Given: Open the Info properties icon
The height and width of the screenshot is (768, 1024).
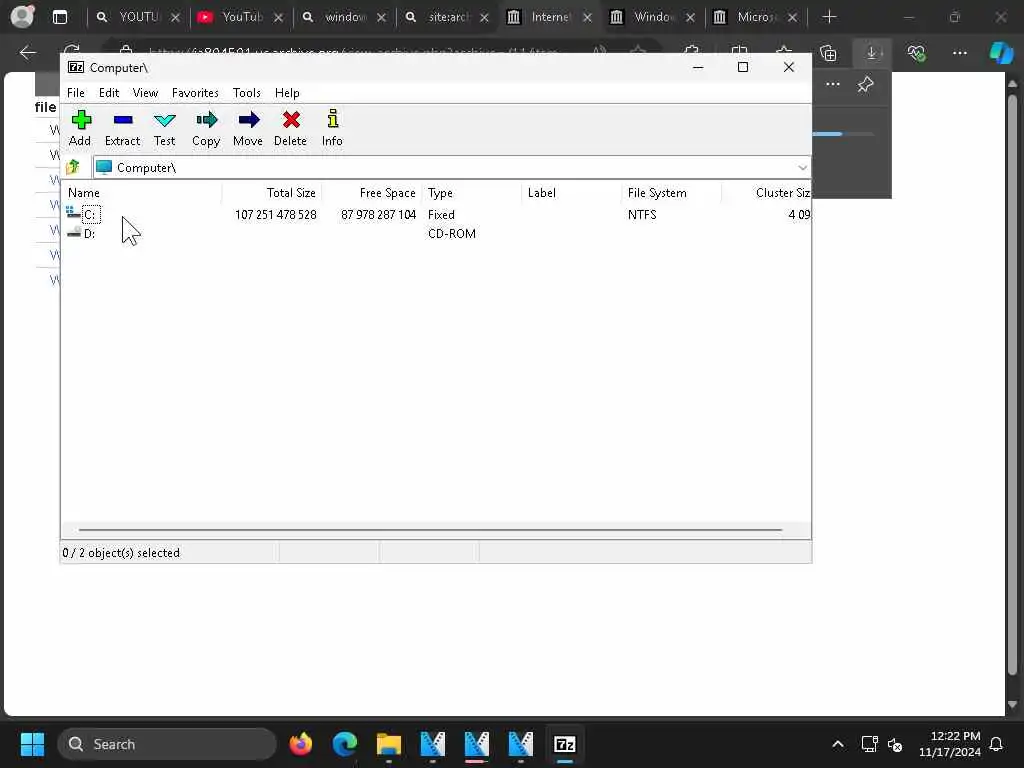Looking at the screenshot, I should (332, 128).
